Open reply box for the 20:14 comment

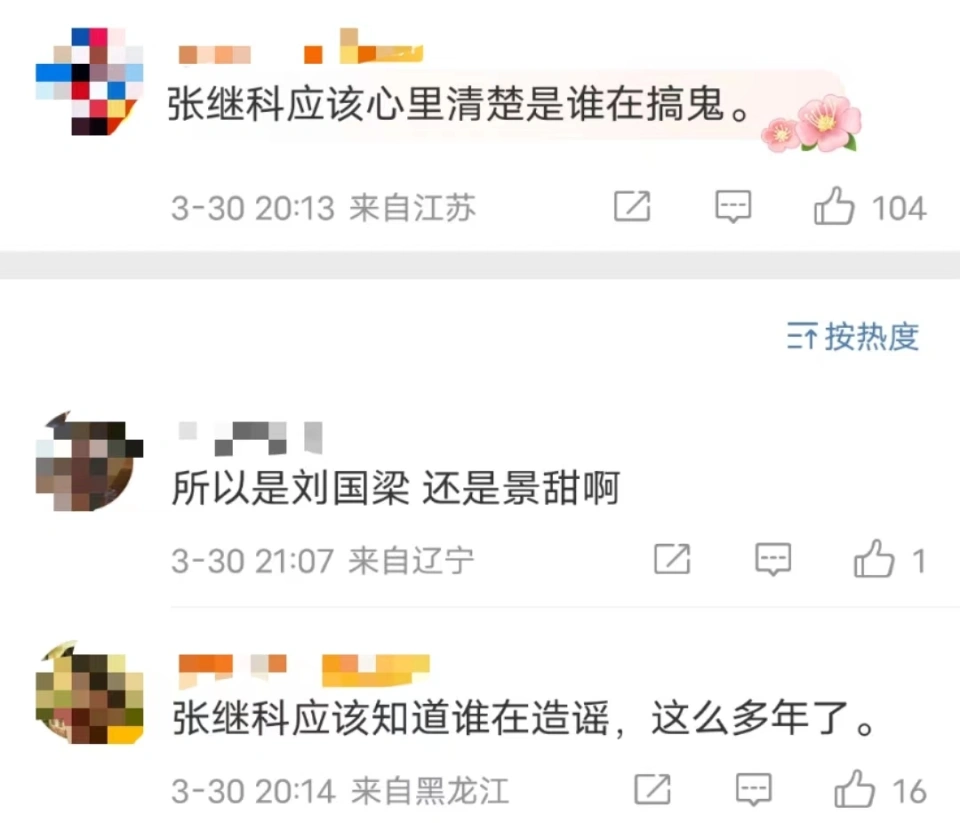point(753,789)
